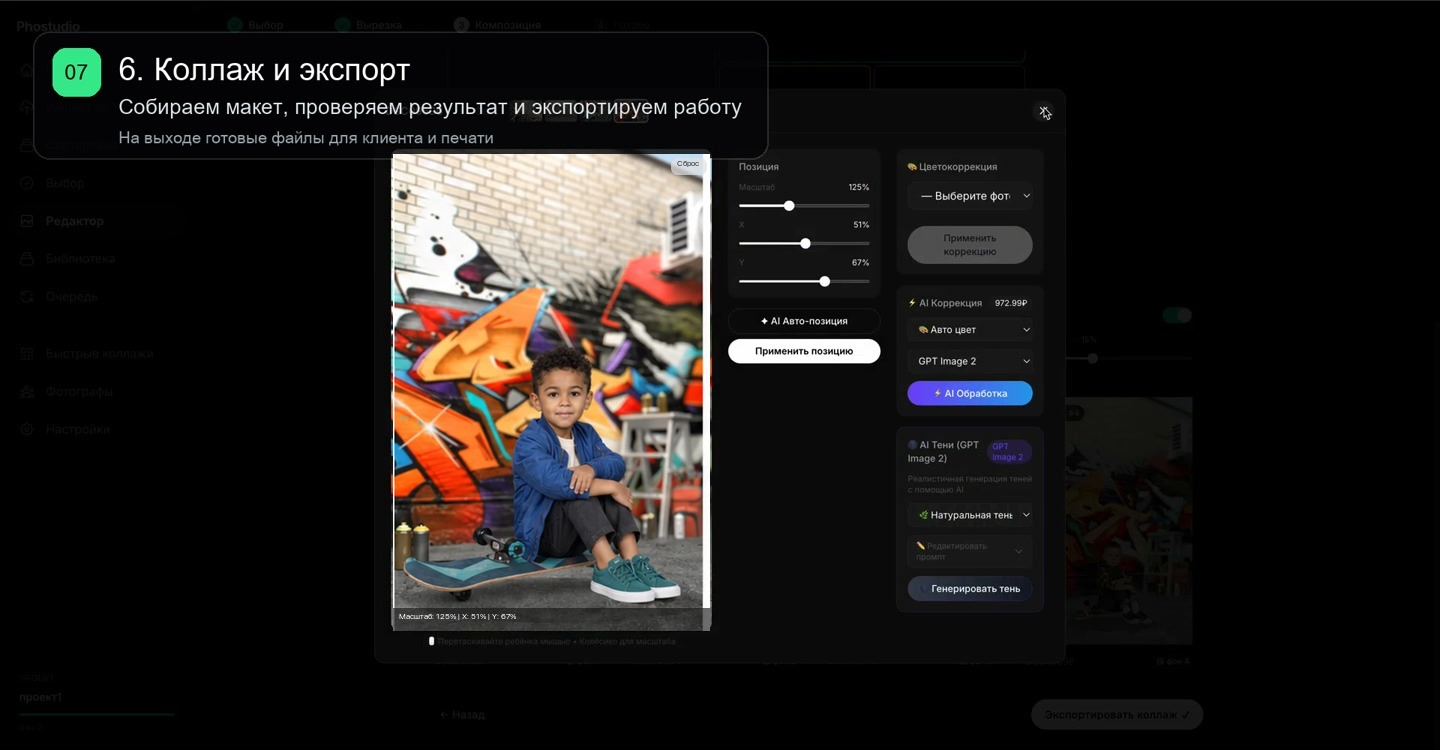Expand the Цветокоррекция photo selector dropdown
1440x750 pixels.
970,196
